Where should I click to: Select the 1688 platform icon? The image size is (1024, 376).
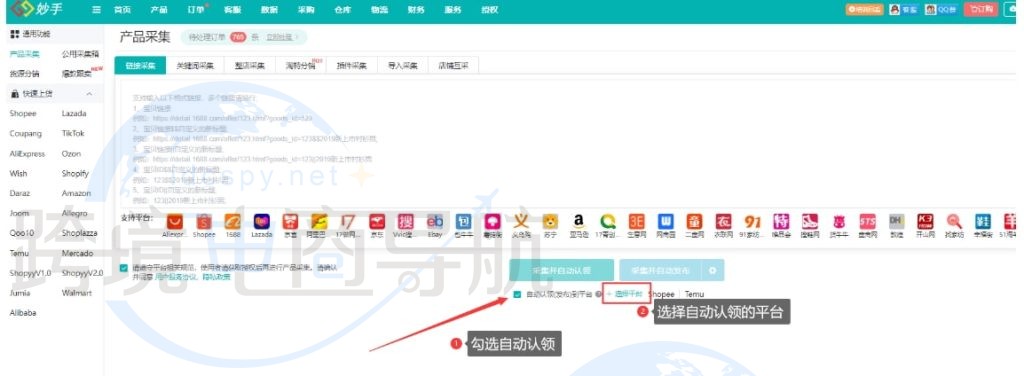(x=232, y=222)
